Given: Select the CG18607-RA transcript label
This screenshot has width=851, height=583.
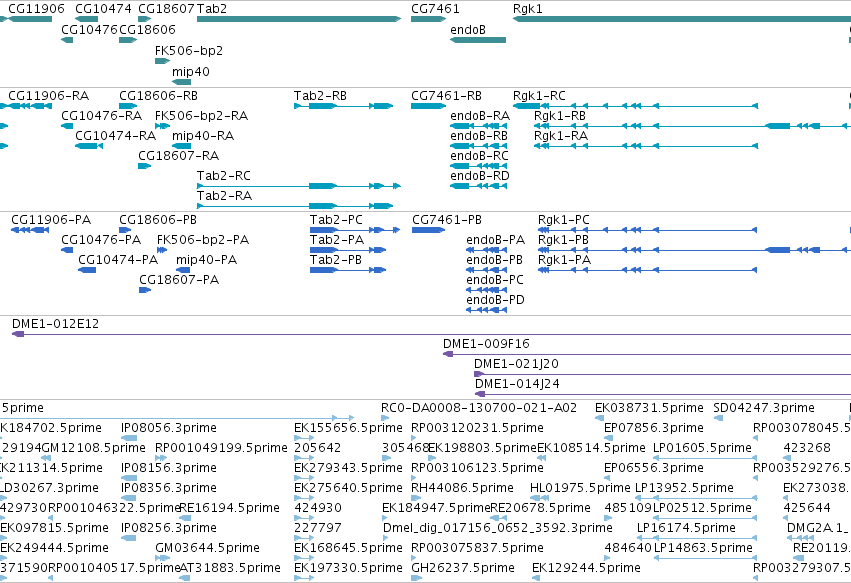Looking at the screenshot, I should (x=179, y=156).
